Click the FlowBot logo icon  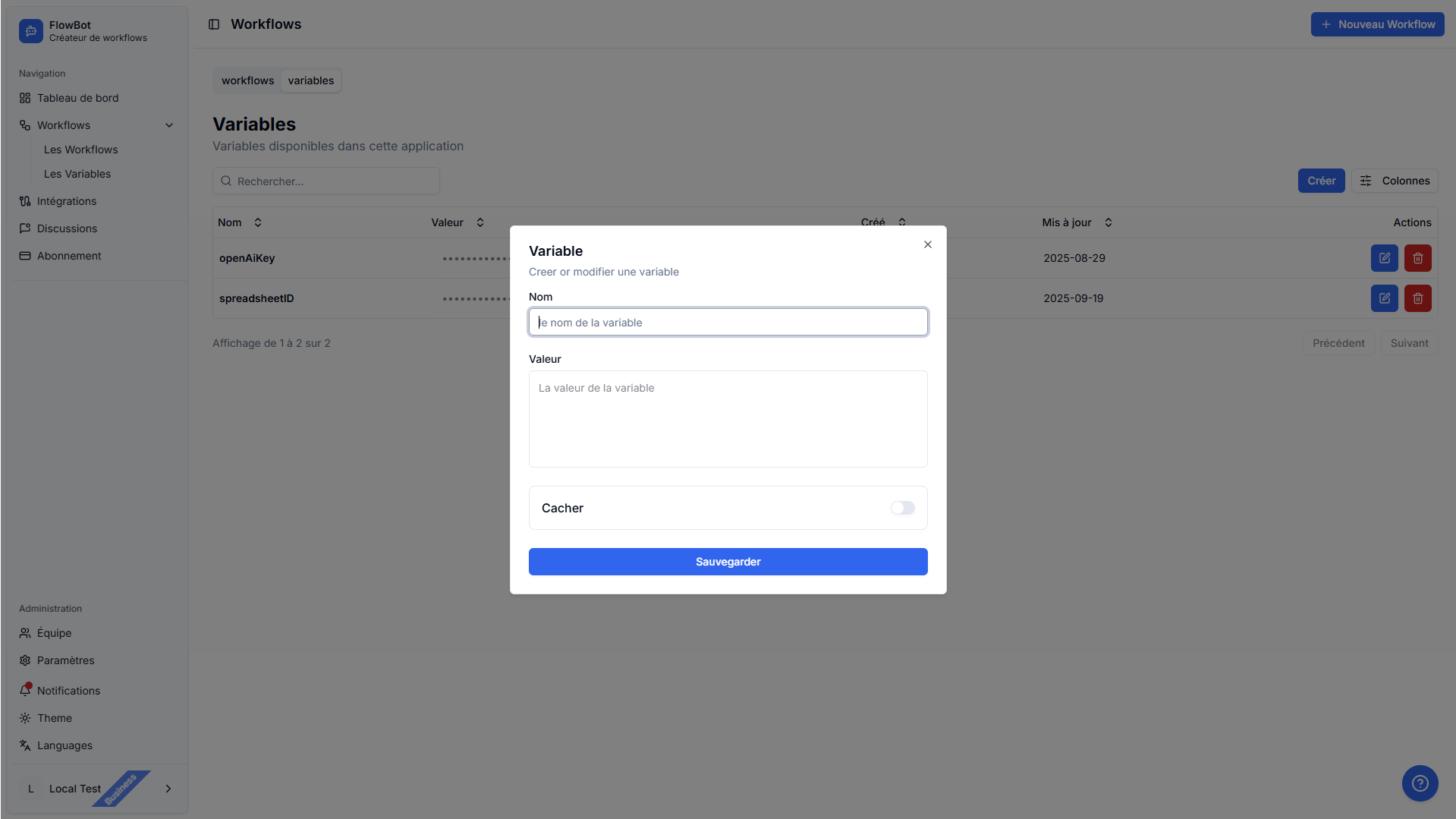(30, 31)
